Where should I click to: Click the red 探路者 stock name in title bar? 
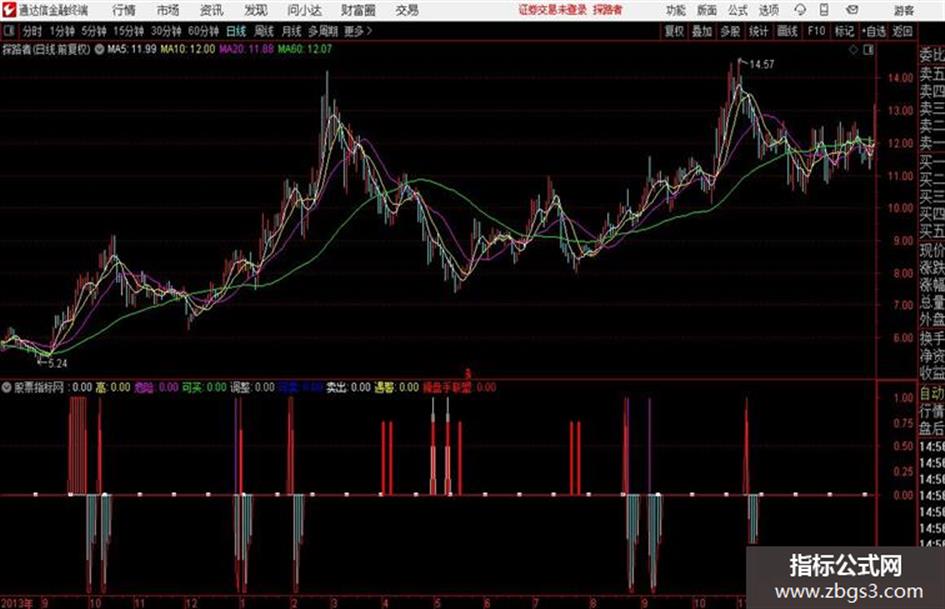coord(607,10)
